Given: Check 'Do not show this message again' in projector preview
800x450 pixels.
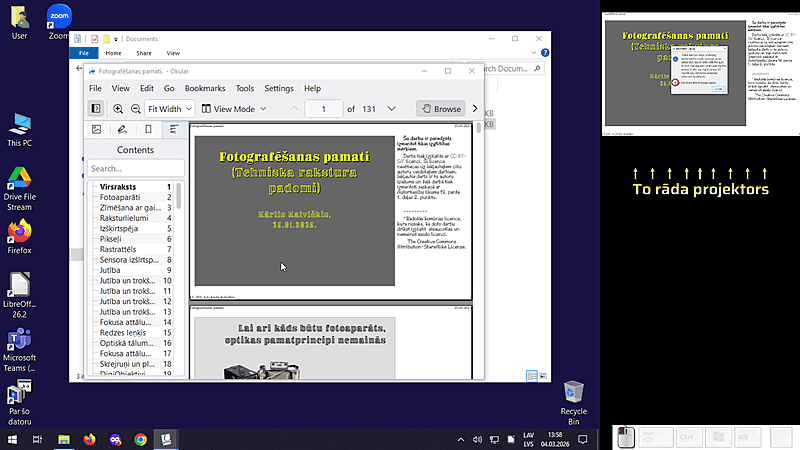Looking at the screenshot, I should tap(677, 83).
